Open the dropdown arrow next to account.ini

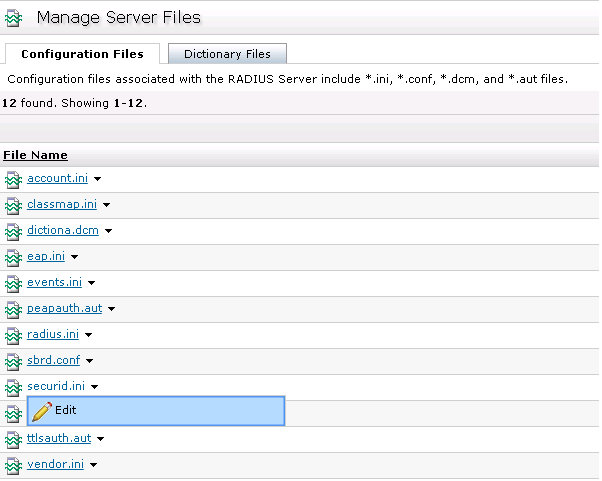tap(98, 180)
